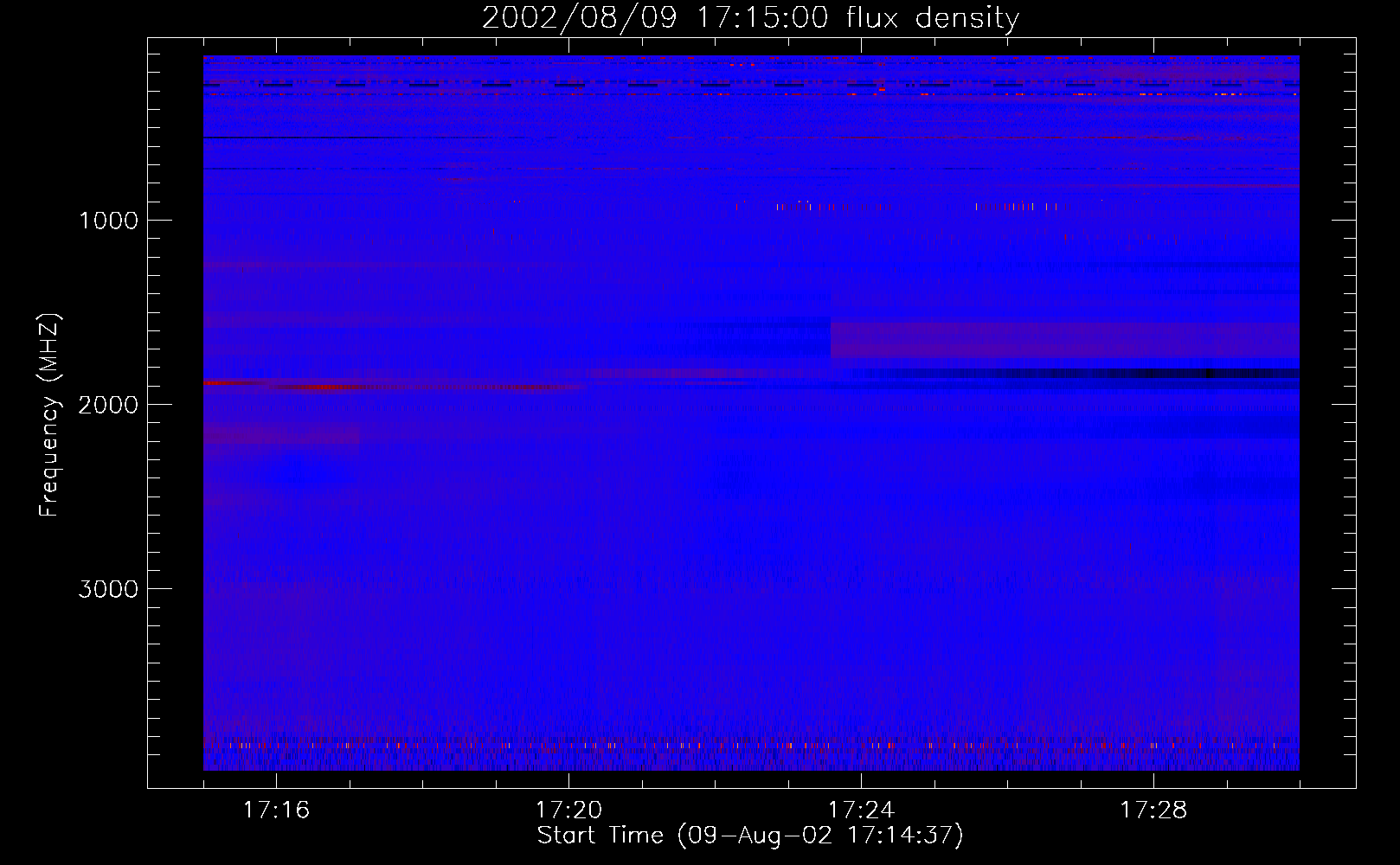Click the '1000' frequency tick label
The height and width of the screenshot is (865, 1400).
[x=108, y=221]
